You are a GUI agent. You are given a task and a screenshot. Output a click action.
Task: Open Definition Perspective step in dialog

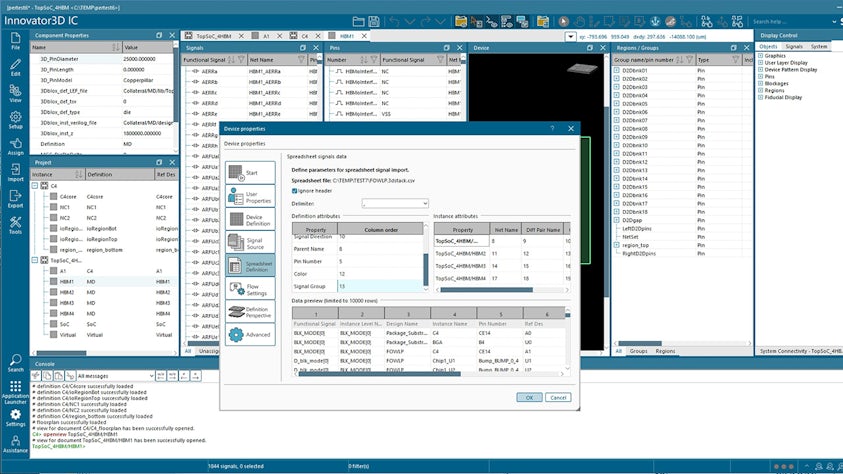pyautogui.click(x=250, y=312)
